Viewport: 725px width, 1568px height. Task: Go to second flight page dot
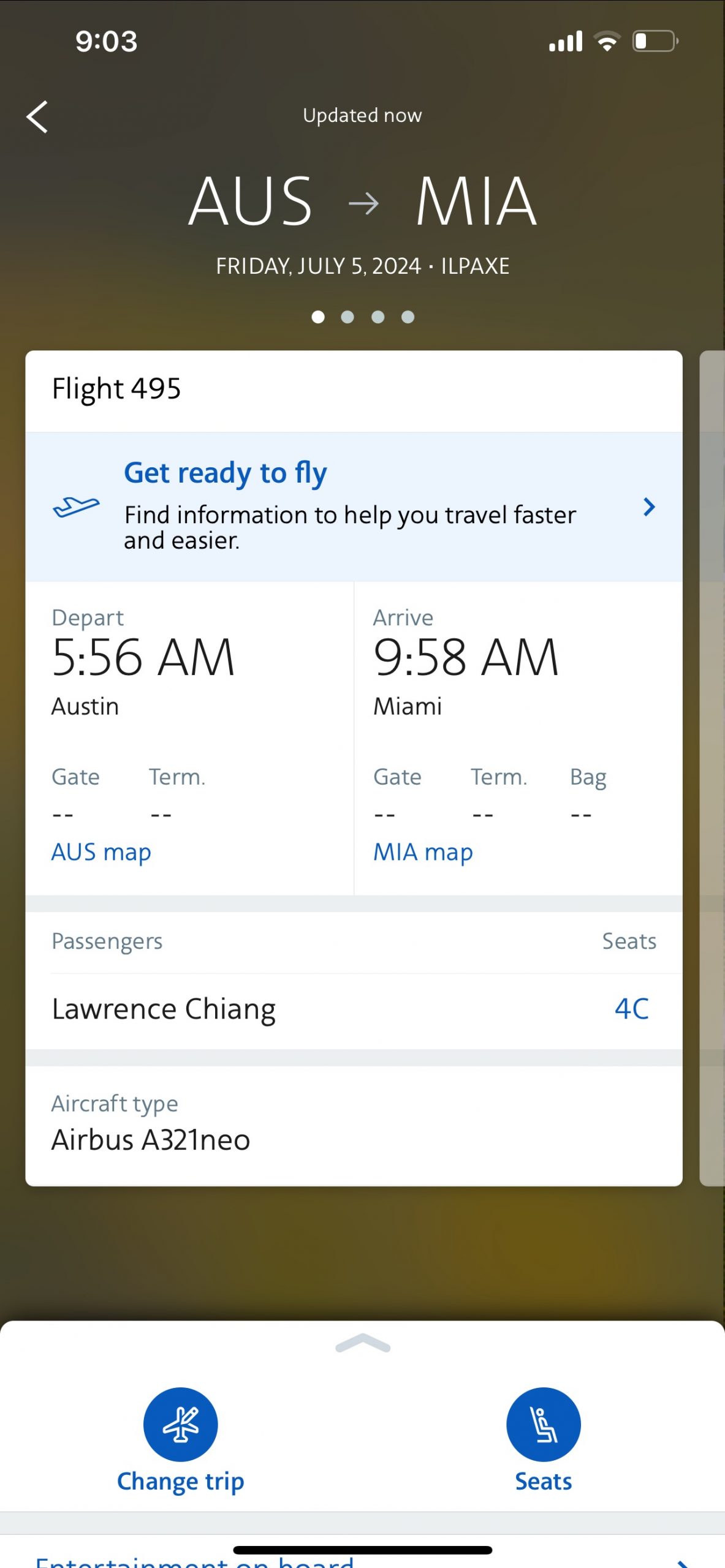click(x=347, y=317)
